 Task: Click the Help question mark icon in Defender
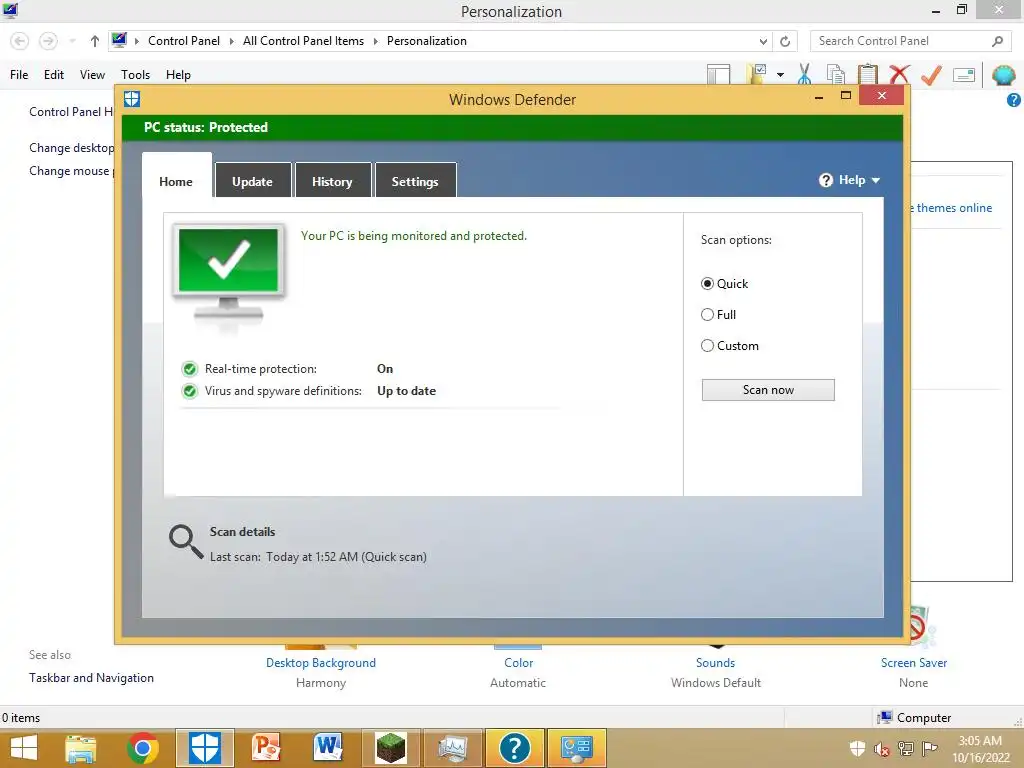tap(825, 180)
